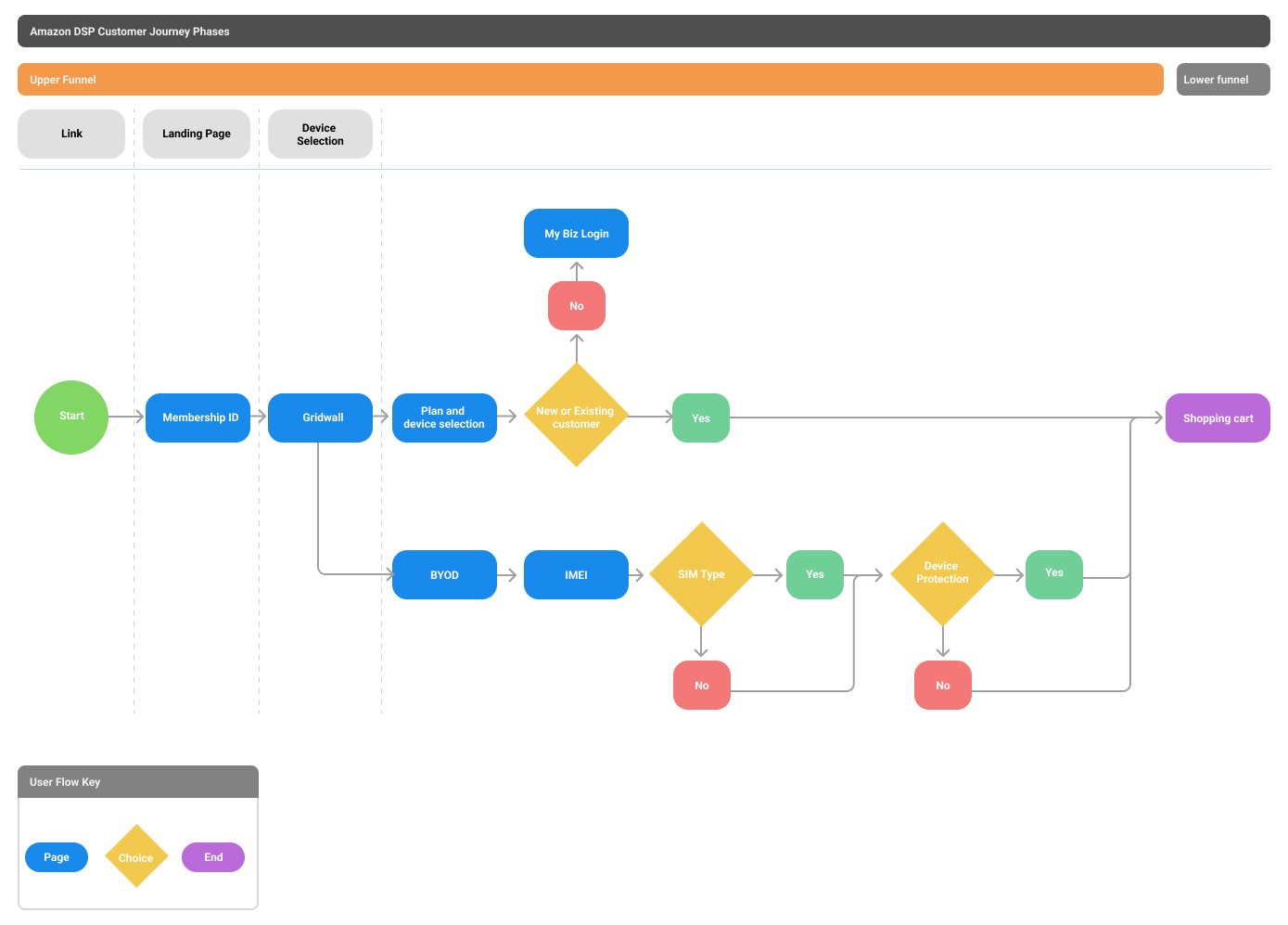Click the Upper Funnel orange bar
Screen dimensions: 1288x925
pyautogui.click(x=591, y=80)
